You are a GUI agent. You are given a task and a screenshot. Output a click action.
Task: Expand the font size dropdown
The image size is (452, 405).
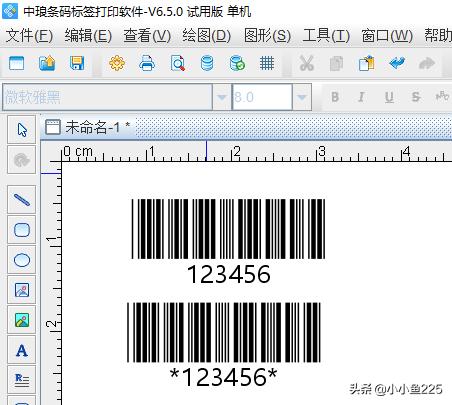(x=302, y=97)
